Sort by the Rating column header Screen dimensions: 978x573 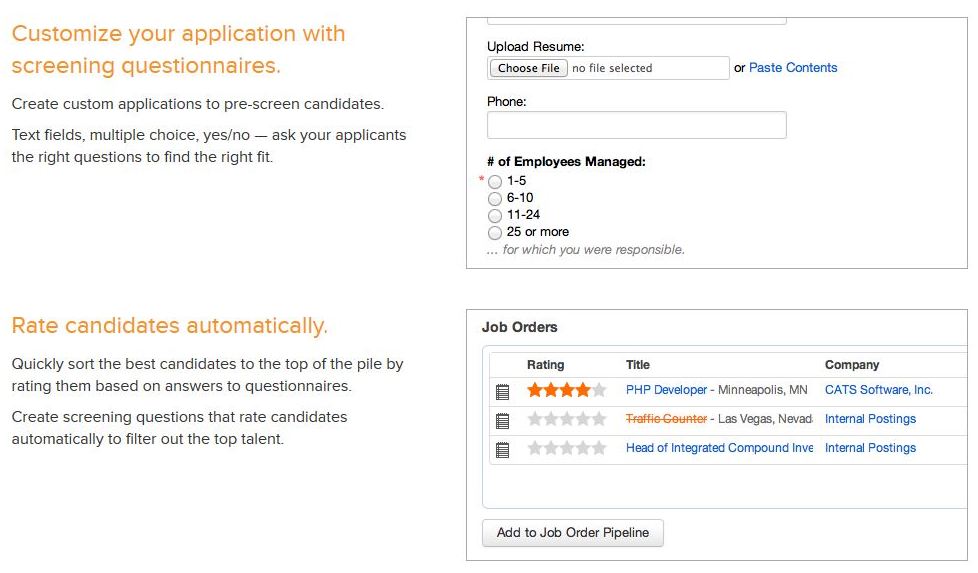(545, 365)
